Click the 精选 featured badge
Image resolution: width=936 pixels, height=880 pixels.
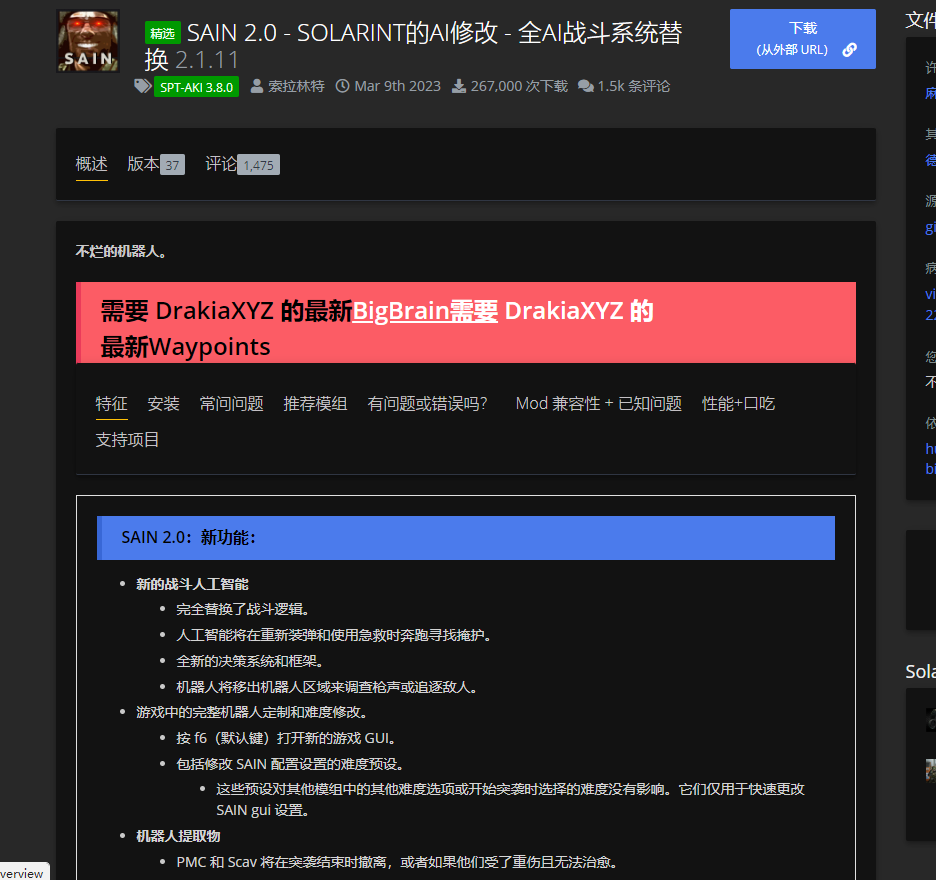pos(165,32)
